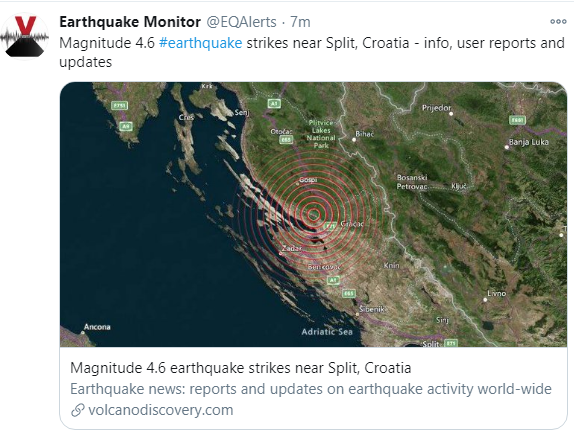The width and height of the screenshot is (574, 440).
Task: Click the A1 highway badge near Senj
Action: [x=274, y=104]
